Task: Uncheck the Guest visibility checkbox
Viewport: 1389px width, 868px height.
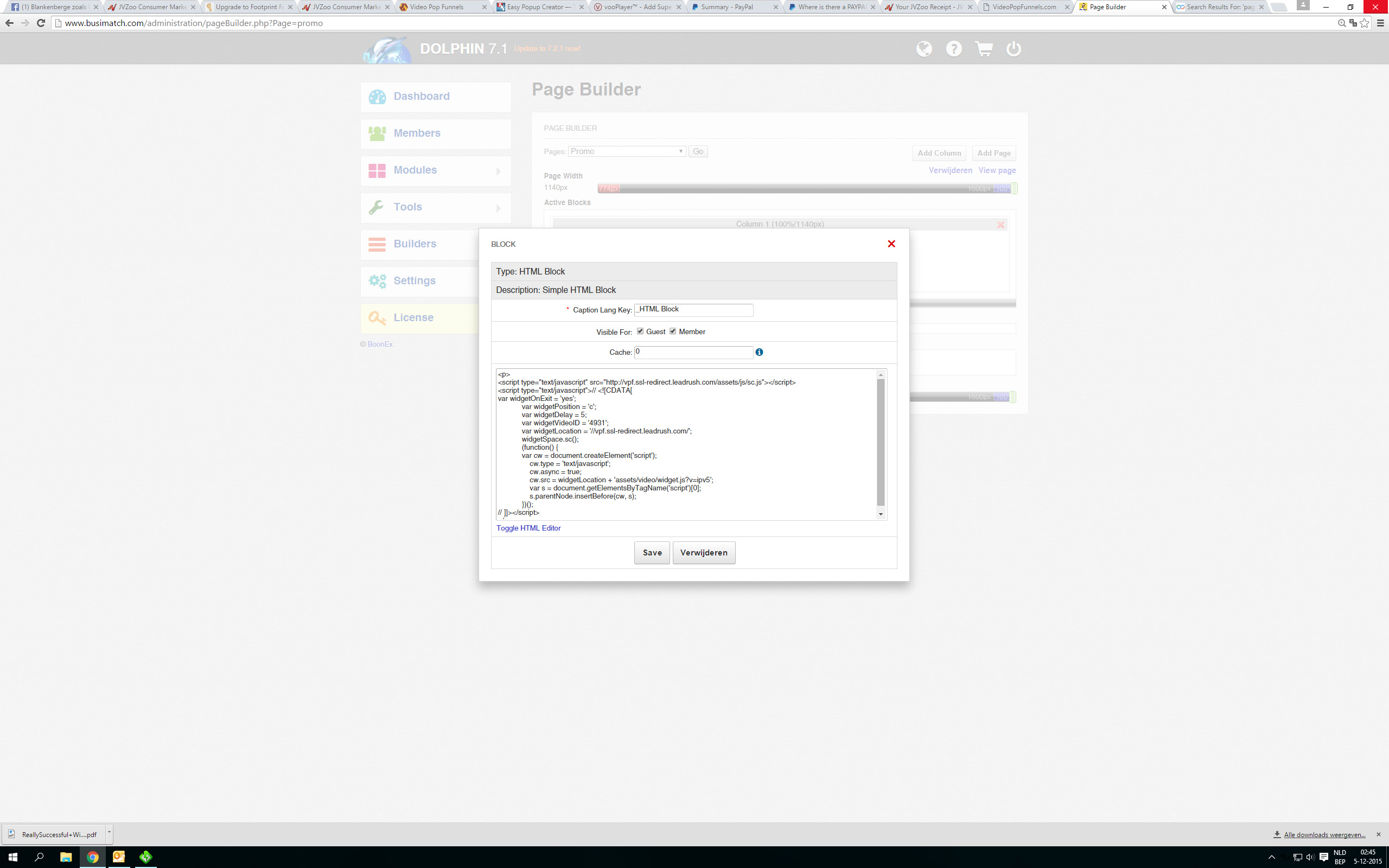Action: [x=640, y=331]
